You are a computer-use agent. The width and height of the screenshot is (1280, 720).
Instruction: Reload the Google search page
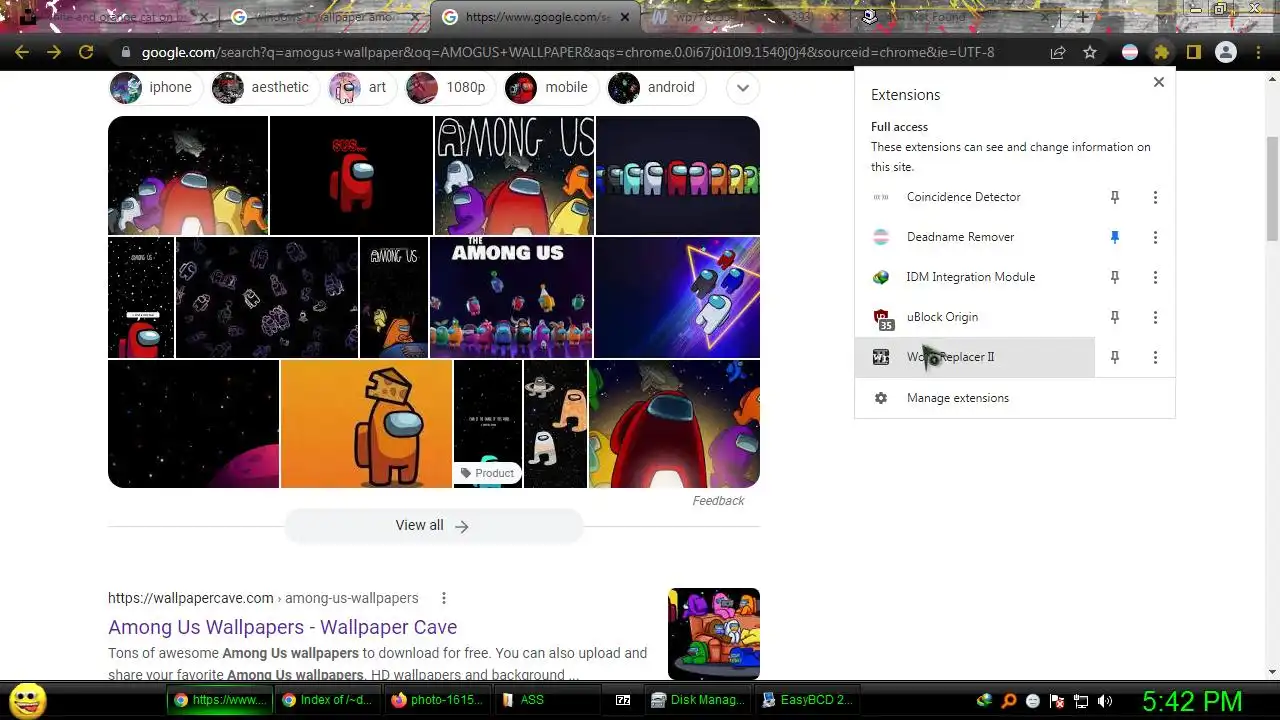tap(86, 52)
